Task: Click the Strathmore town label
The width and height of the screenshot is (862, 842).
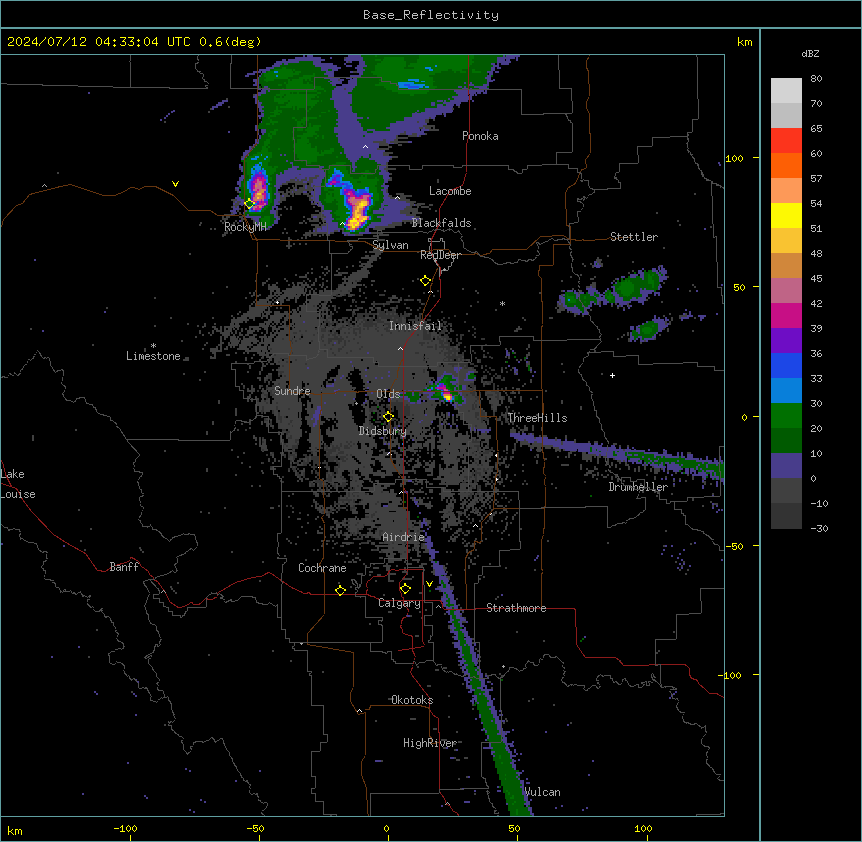Action: (x=516, y=608)
